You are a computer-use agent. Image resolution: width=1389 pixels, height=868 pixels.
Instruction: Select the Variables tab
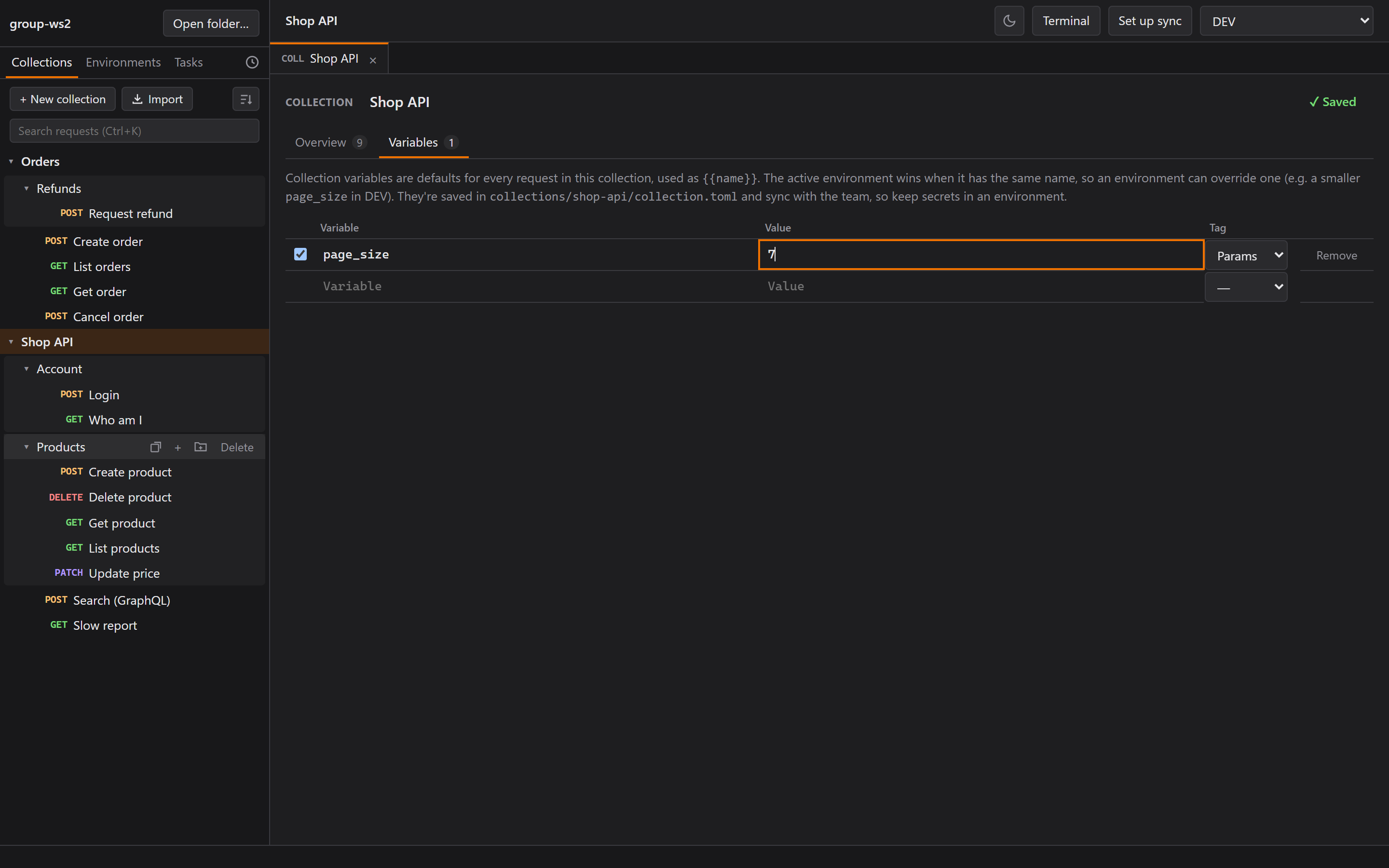423,142
